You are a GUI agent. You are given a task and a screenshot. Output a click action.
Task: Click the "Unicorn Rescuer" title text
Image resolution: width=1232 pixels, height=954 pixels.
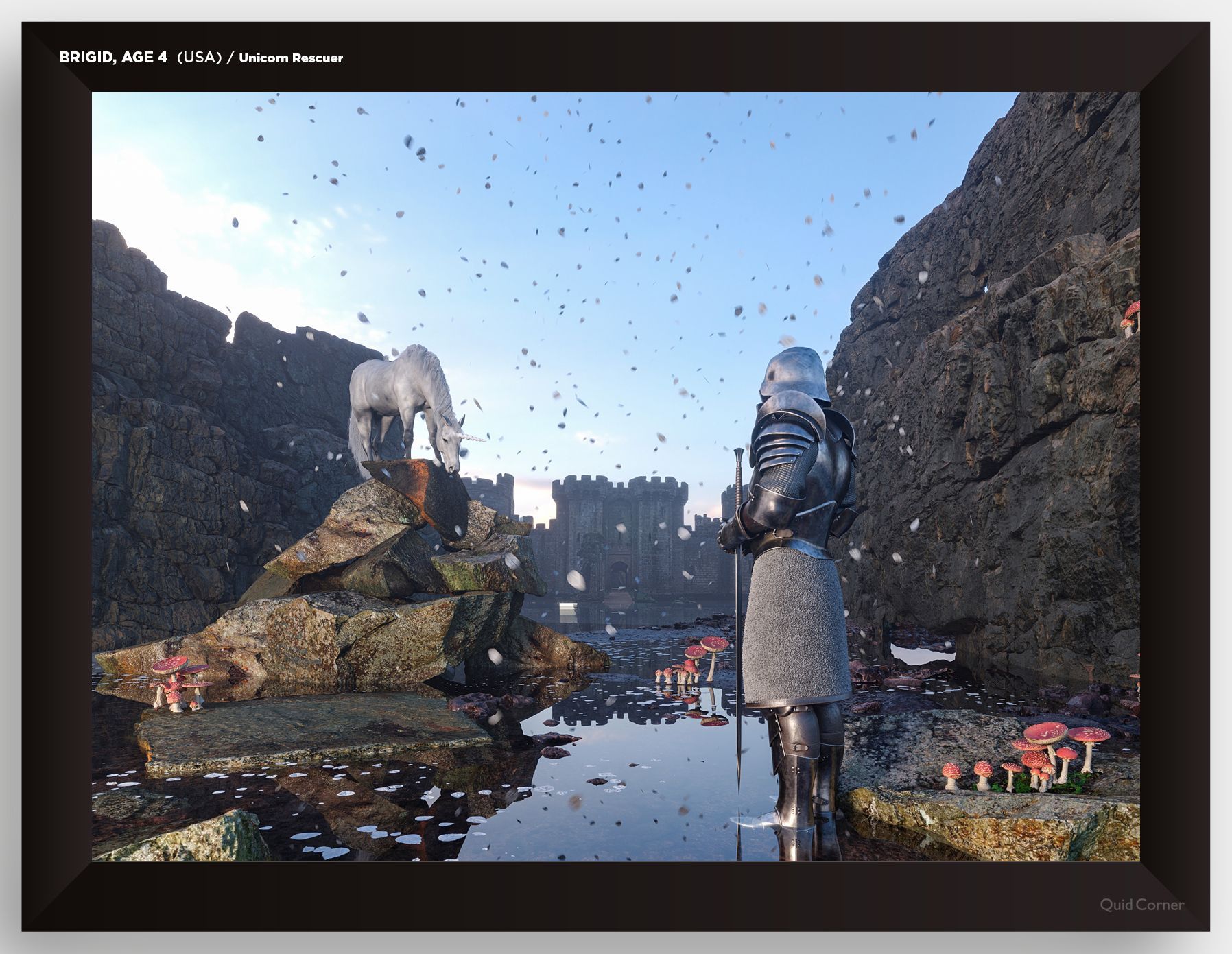pos(291,58)
